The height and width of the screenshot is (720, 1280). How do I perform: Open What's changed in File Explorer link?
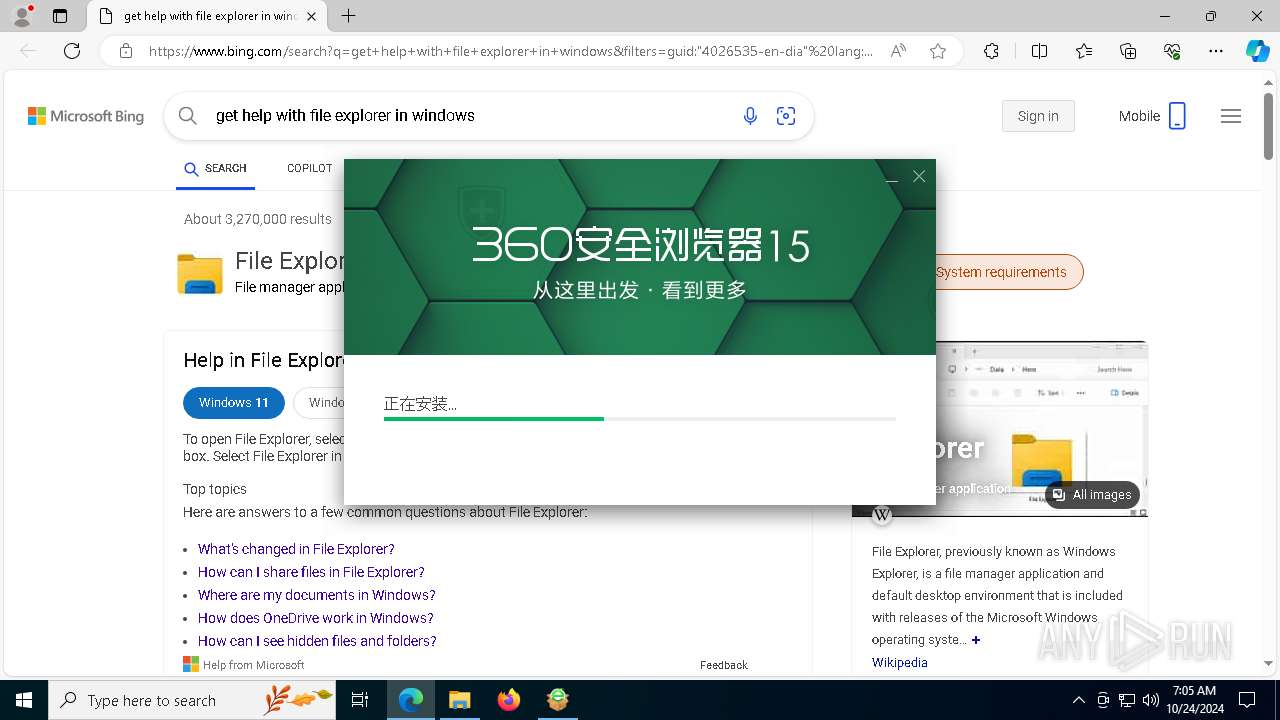tap(296, 549)
